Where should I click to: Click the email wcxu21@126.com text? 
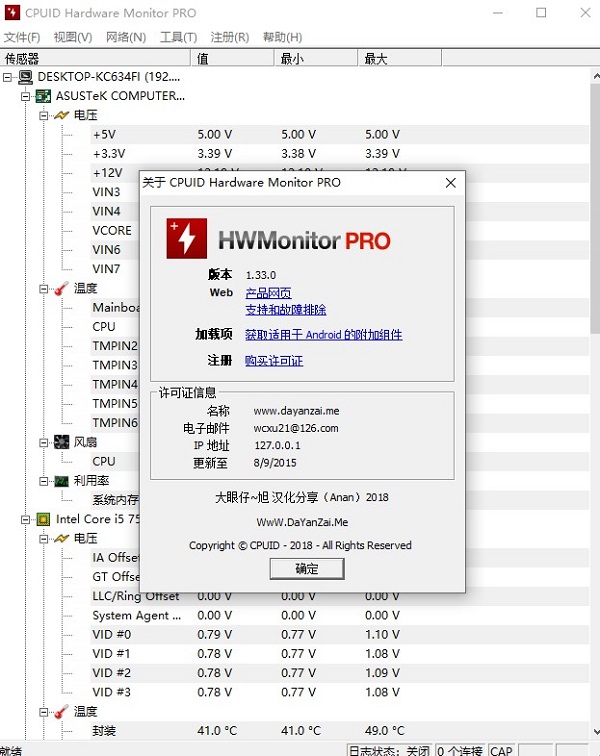(296, 428)
